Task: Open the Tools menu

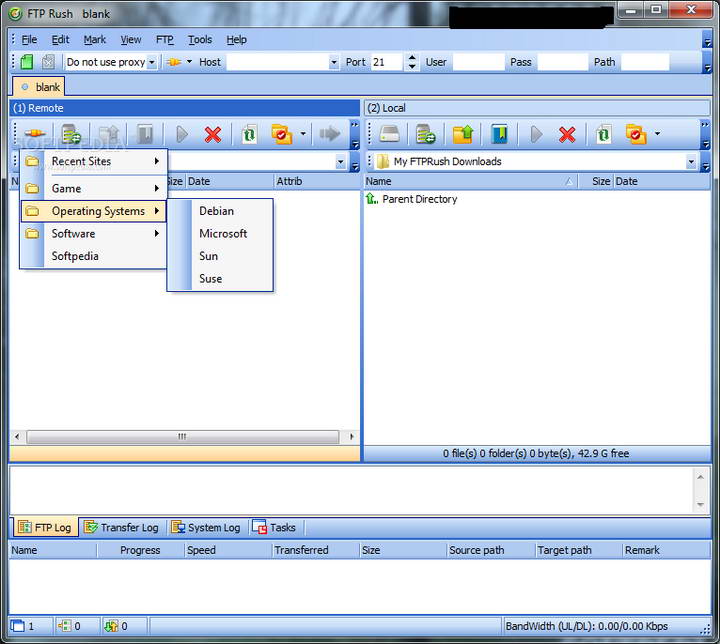Action: [x=200, y=40]
